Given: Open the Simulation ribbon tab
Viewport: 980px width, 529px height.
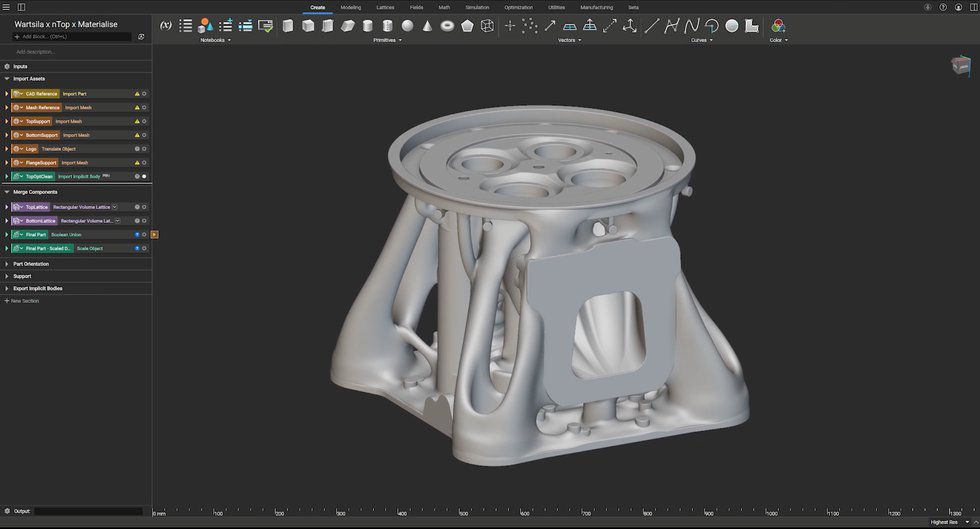Looking at the screenshot, I should pyautogui.click(x=477, y=7).
